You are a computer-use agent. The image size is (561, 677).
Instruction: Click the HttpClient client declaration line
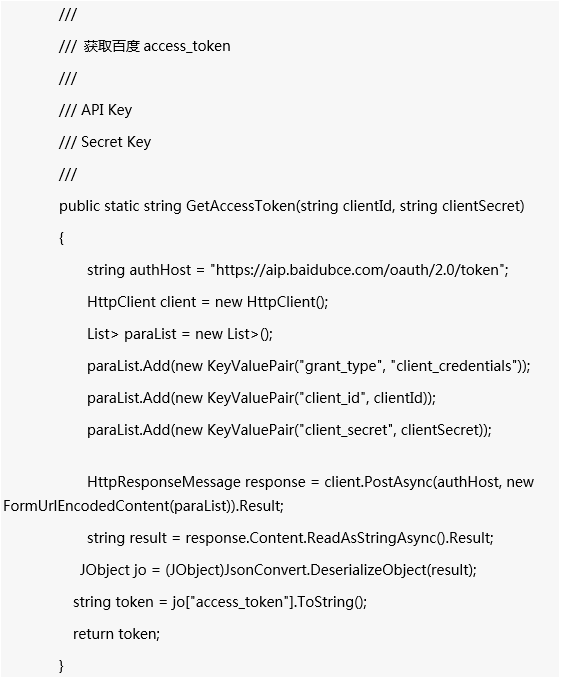pyautogui.click(x=208, y=302)
